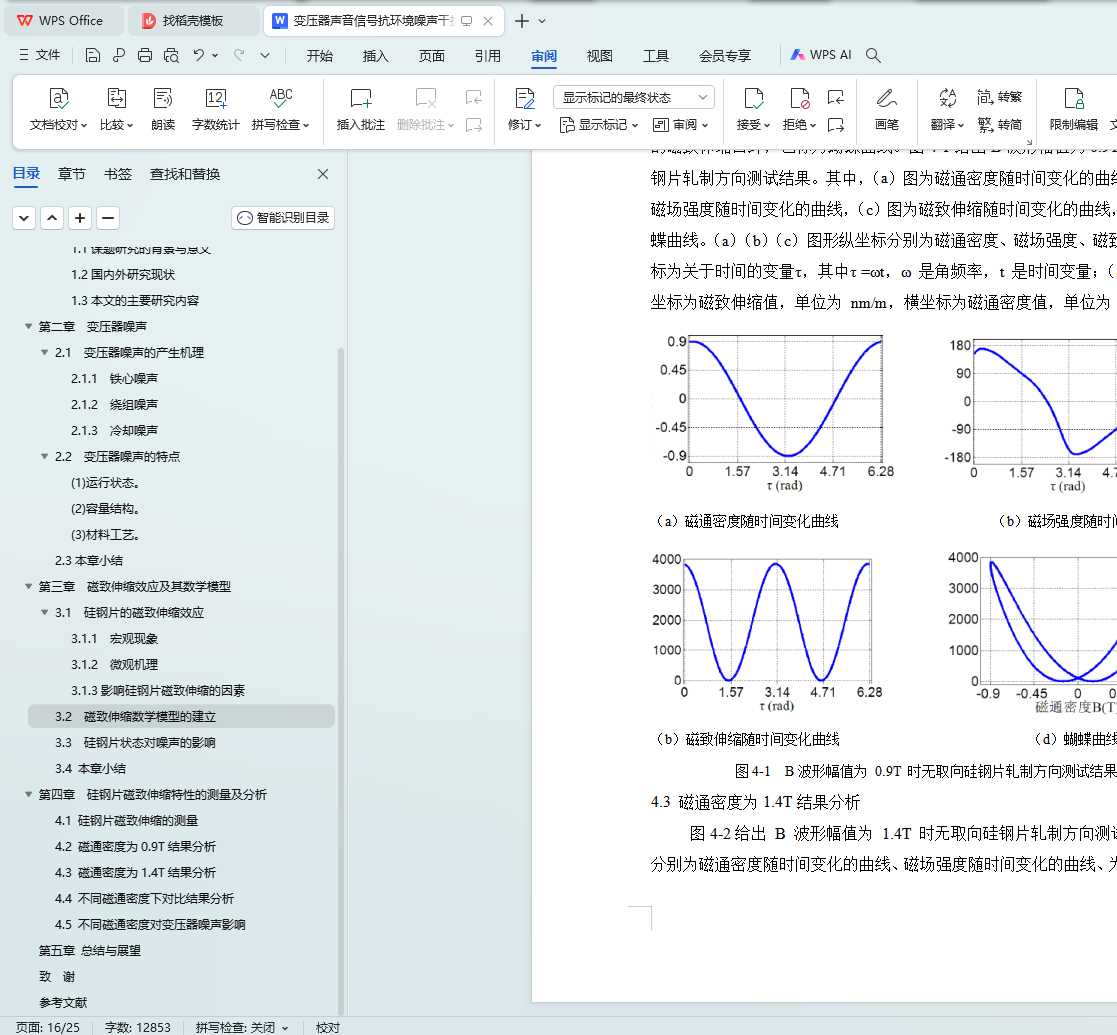The width and height of the screenshot is (1117, 1035).
Task: Convert text with 简转繁
Action: (999, 97)
